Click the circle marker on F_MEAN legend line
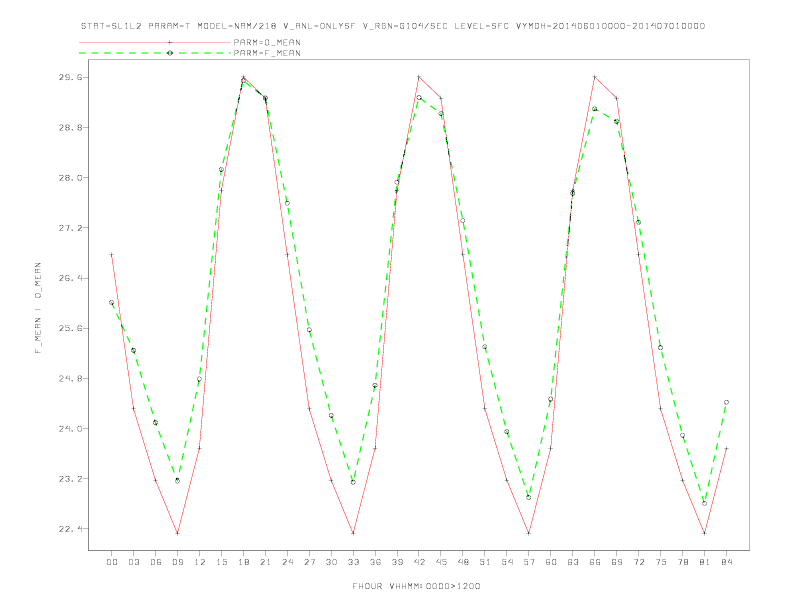Viewport: 792px width, 612px height. (170, 53)
